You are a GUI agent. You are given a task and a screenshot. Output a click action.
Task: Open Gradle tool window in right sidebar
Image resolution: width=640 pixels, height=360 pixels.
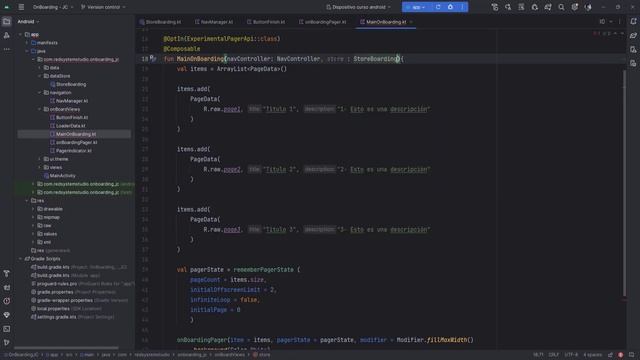[x=633, y=36]
